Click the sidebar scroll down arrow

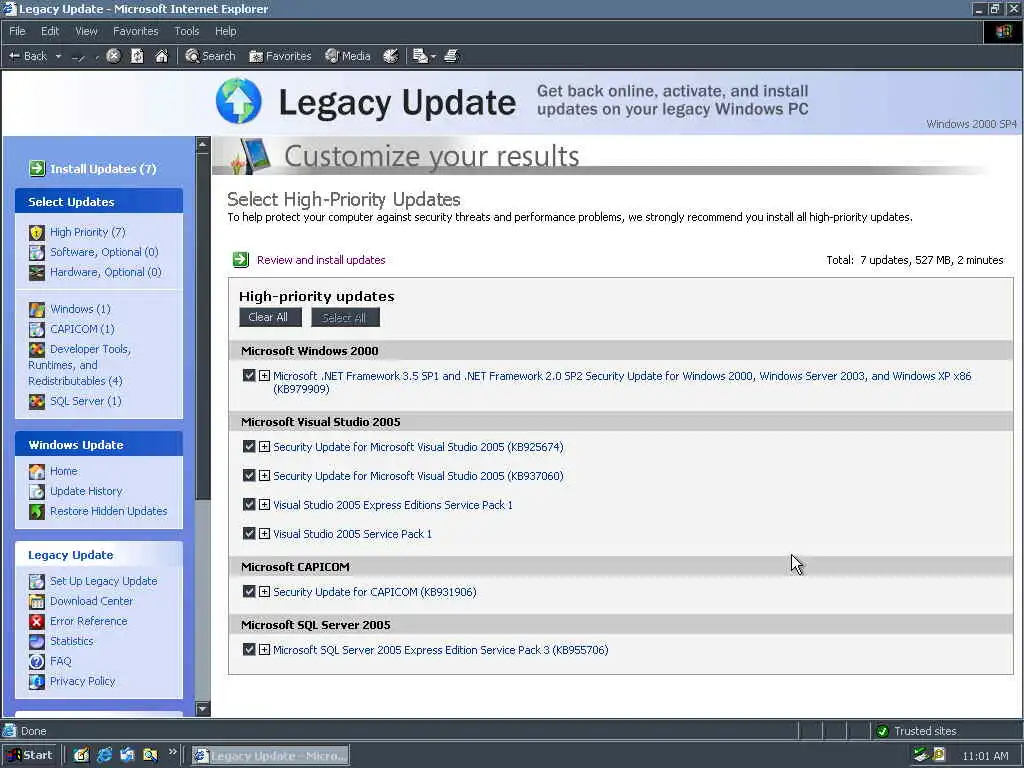pyautogui.click(x=203, y=708)
